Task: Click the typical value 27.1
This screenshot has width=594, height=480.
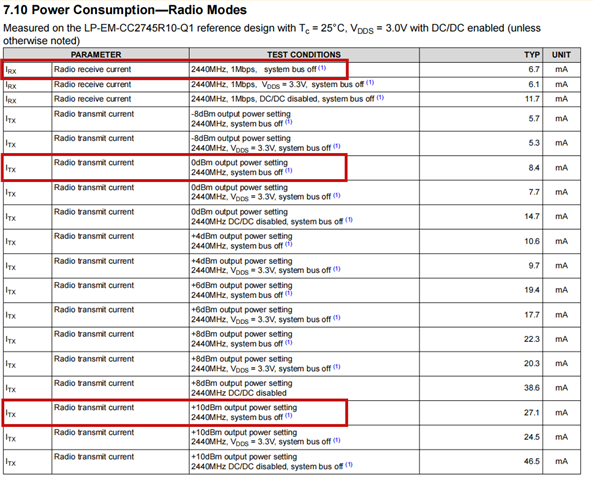Action: pos(532,413)
